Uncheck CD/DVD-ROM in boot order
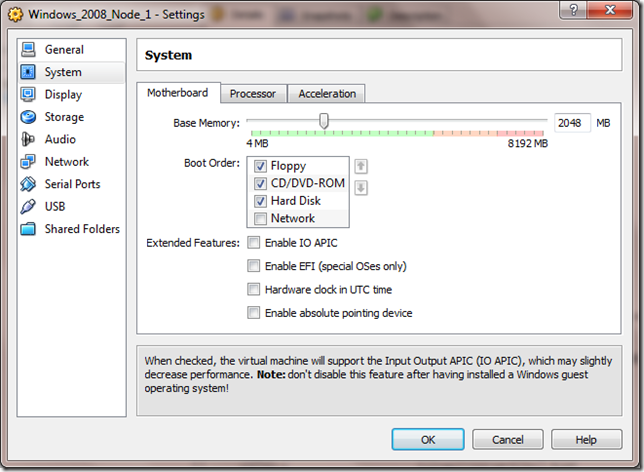Screen dimensions: 644x472 (260, 183)
